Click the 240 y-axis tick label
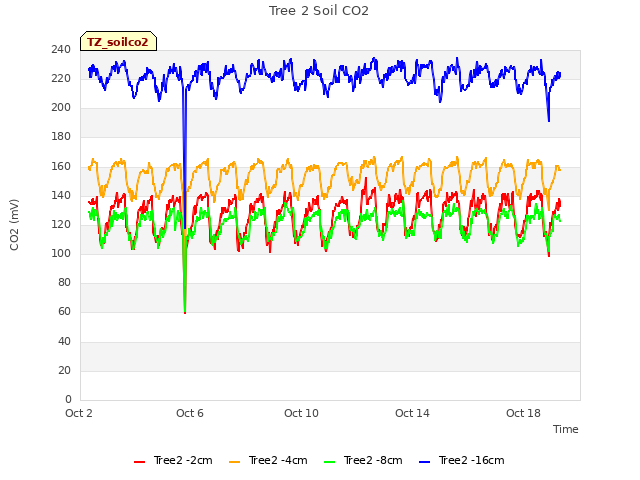Image resolution: width=640 pixels, height=480 pixels. [x=61, y=49]
